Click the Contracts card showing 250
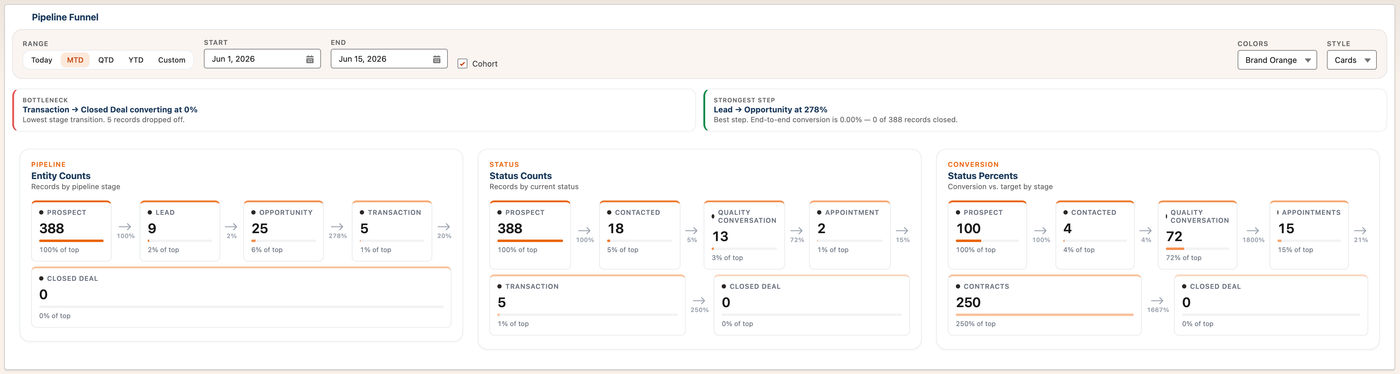 coord(1044,305)
